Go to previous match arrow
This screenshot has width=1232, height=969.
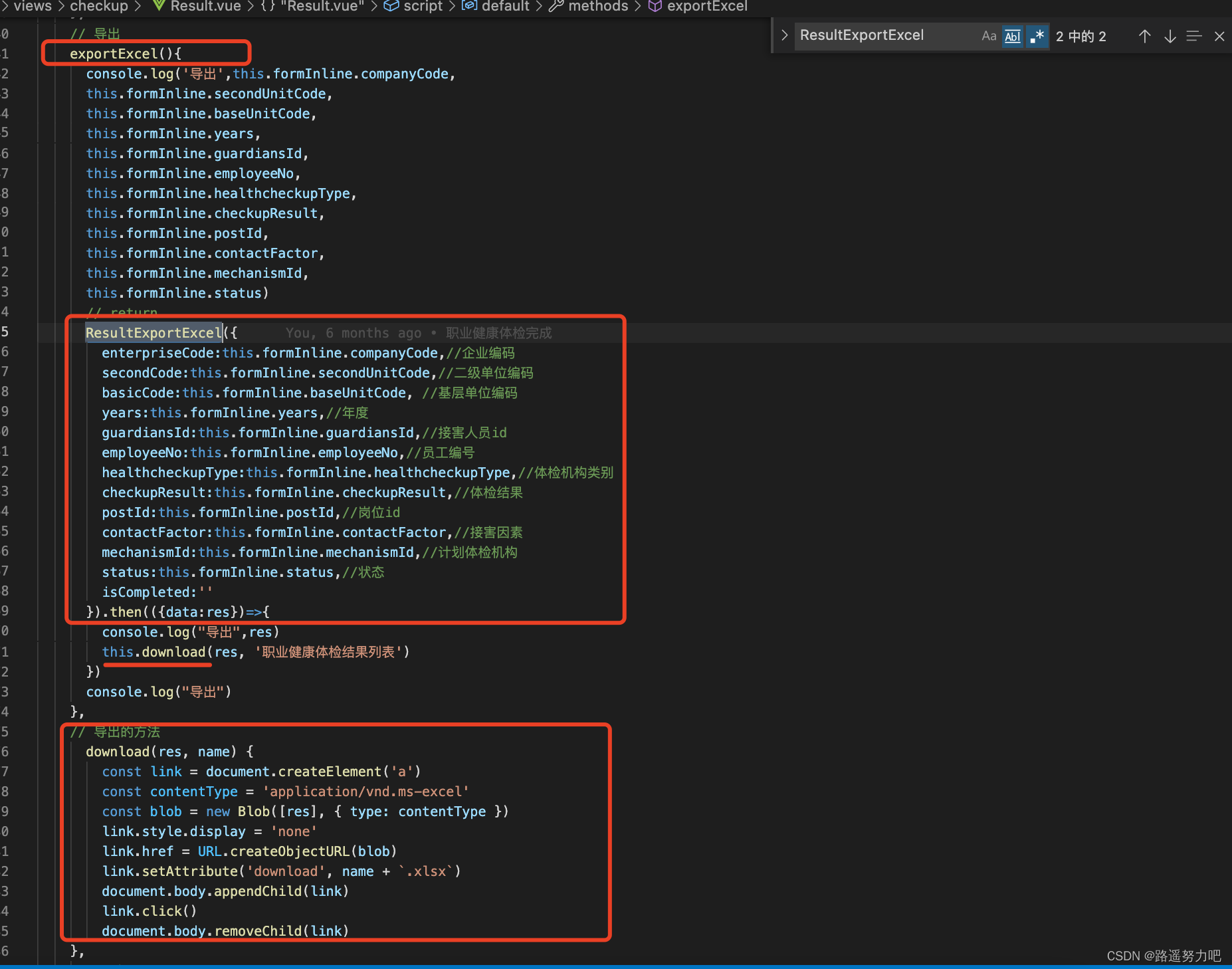point(1144,36)
